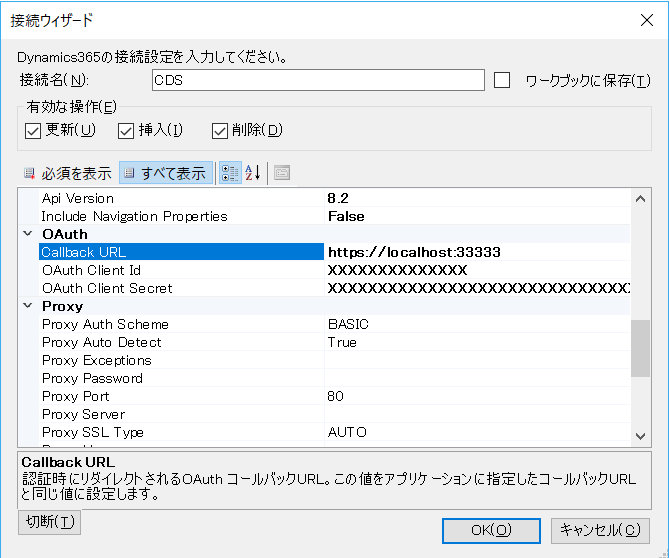This screenshot has height=558, width=670.
Task: Toggle the 更新(U) checkbox
Action: coord(33,131)
